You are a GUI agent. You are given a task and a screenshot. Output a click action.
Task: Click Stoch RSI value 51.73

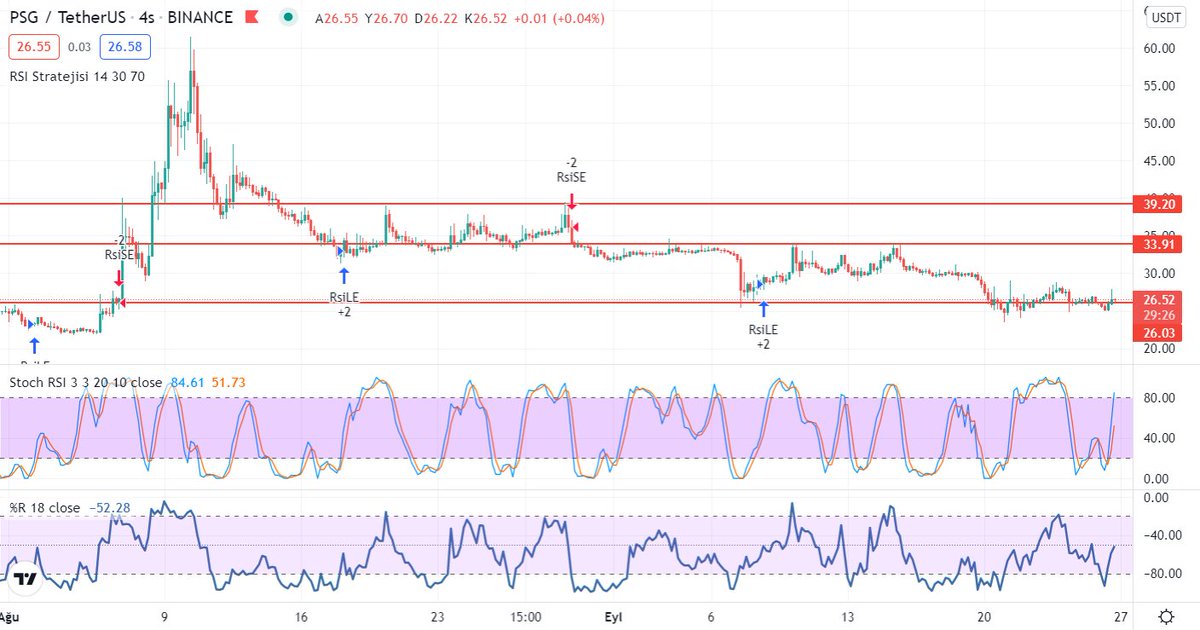(x=228, y=382)
